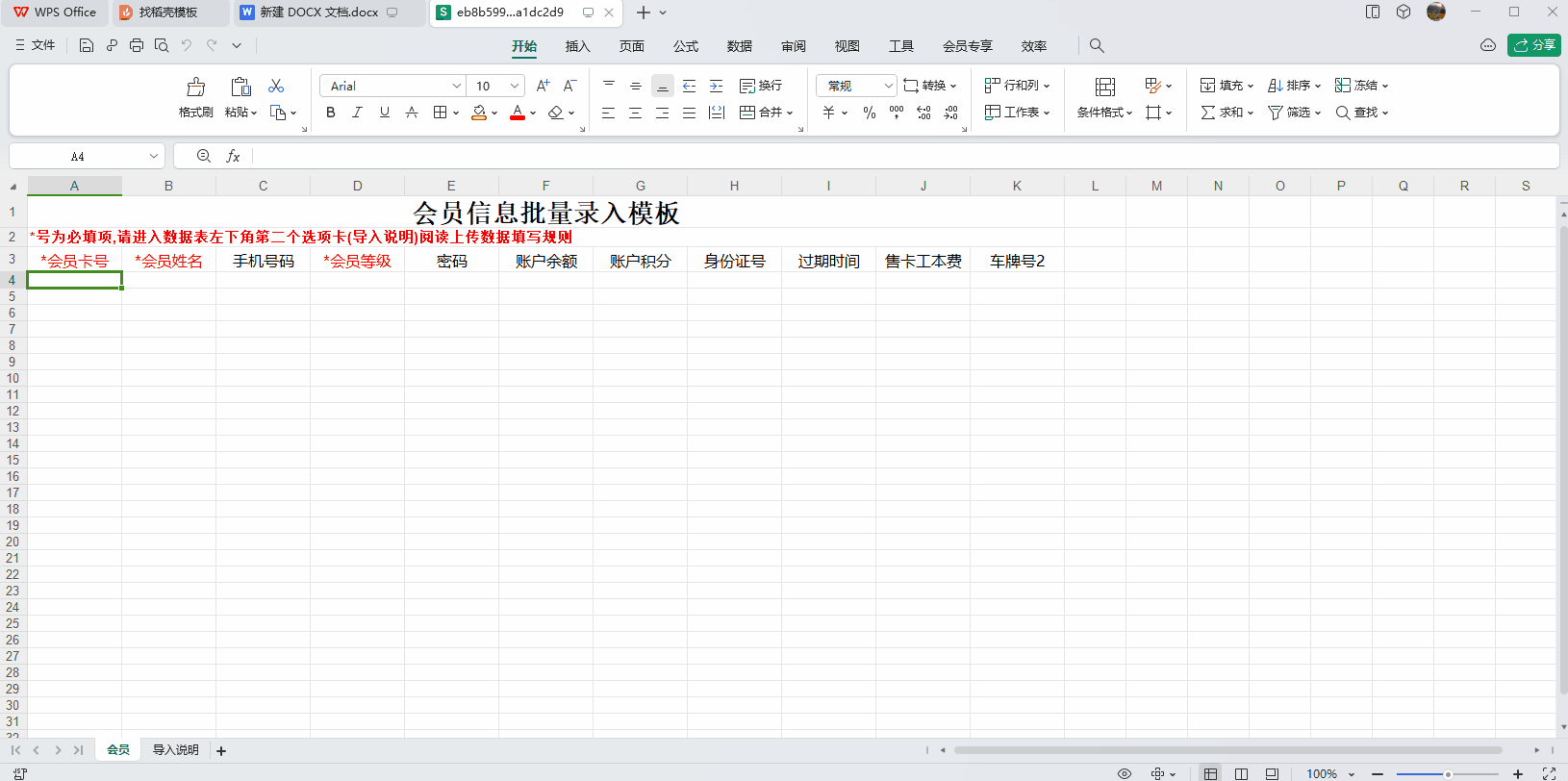Click the currency ¥ format icon
Screen dimensions: 1568x781
click(x=829, y=113)
